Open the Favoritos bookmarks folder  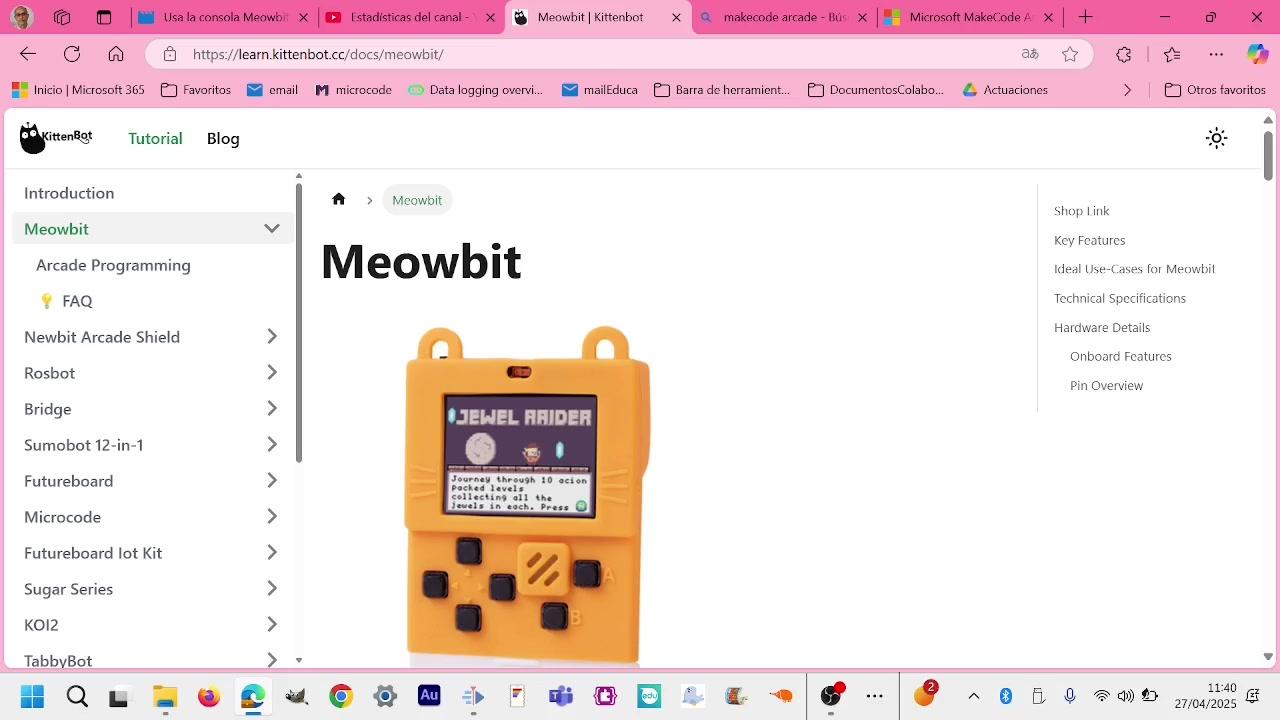[x=196, y=90]
